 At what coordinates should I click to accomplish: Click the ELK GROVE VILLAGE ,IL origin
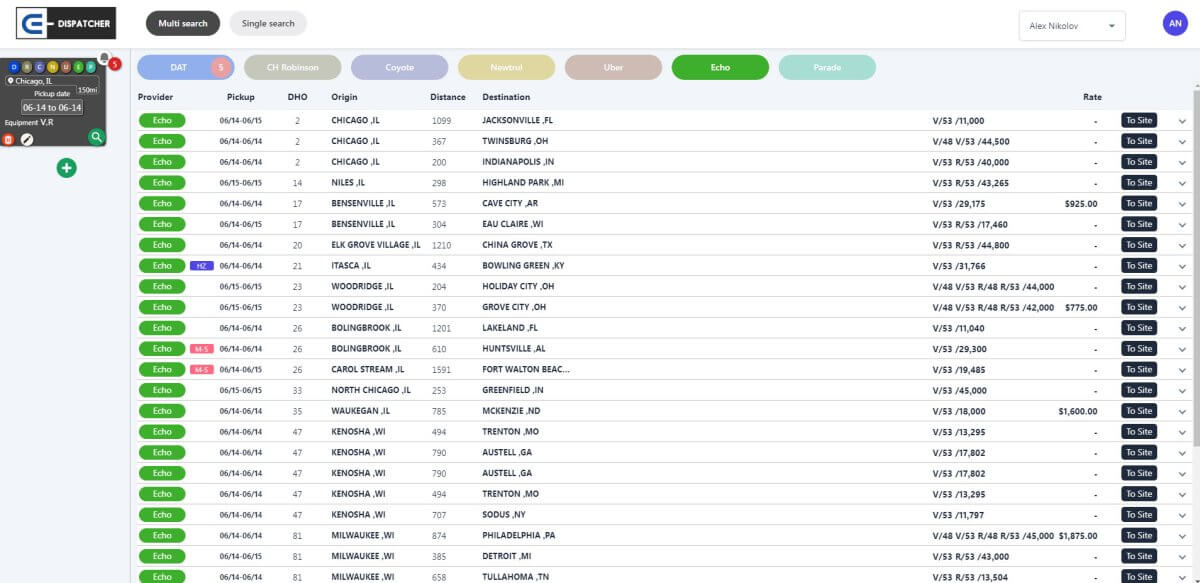(x=376, y=245)
